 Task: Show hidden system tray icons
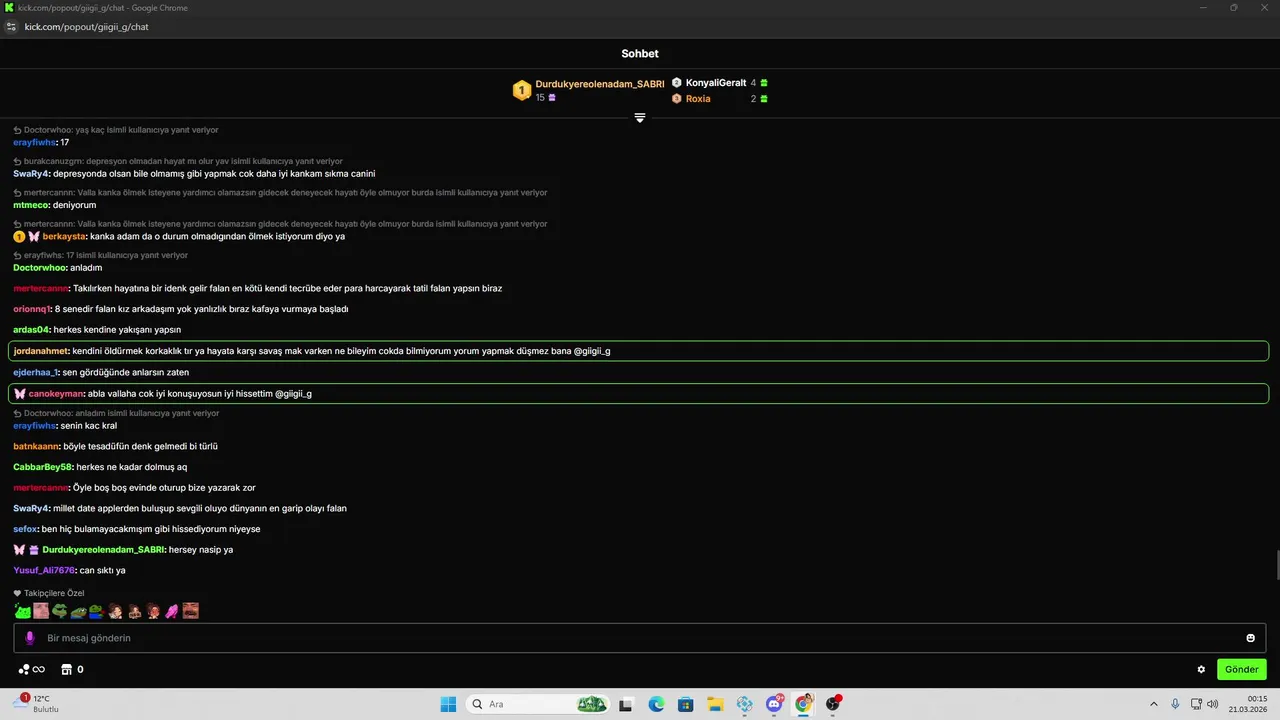click(1153, 704)
